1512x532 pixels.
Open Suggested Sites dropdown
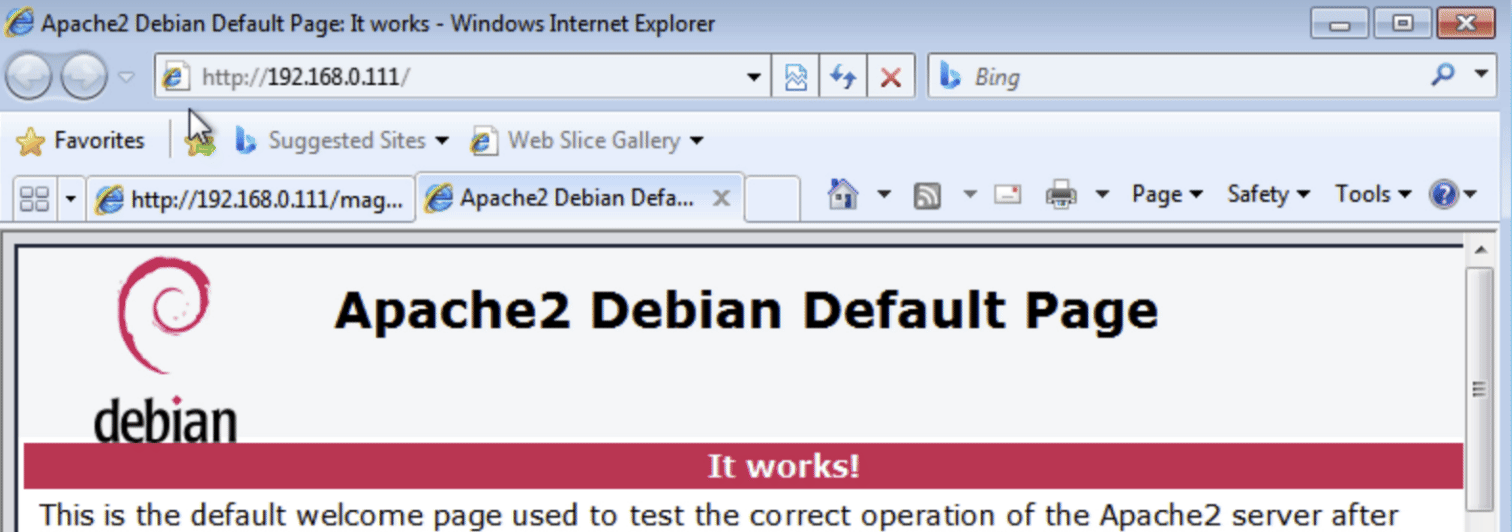(x=342, y=141)
